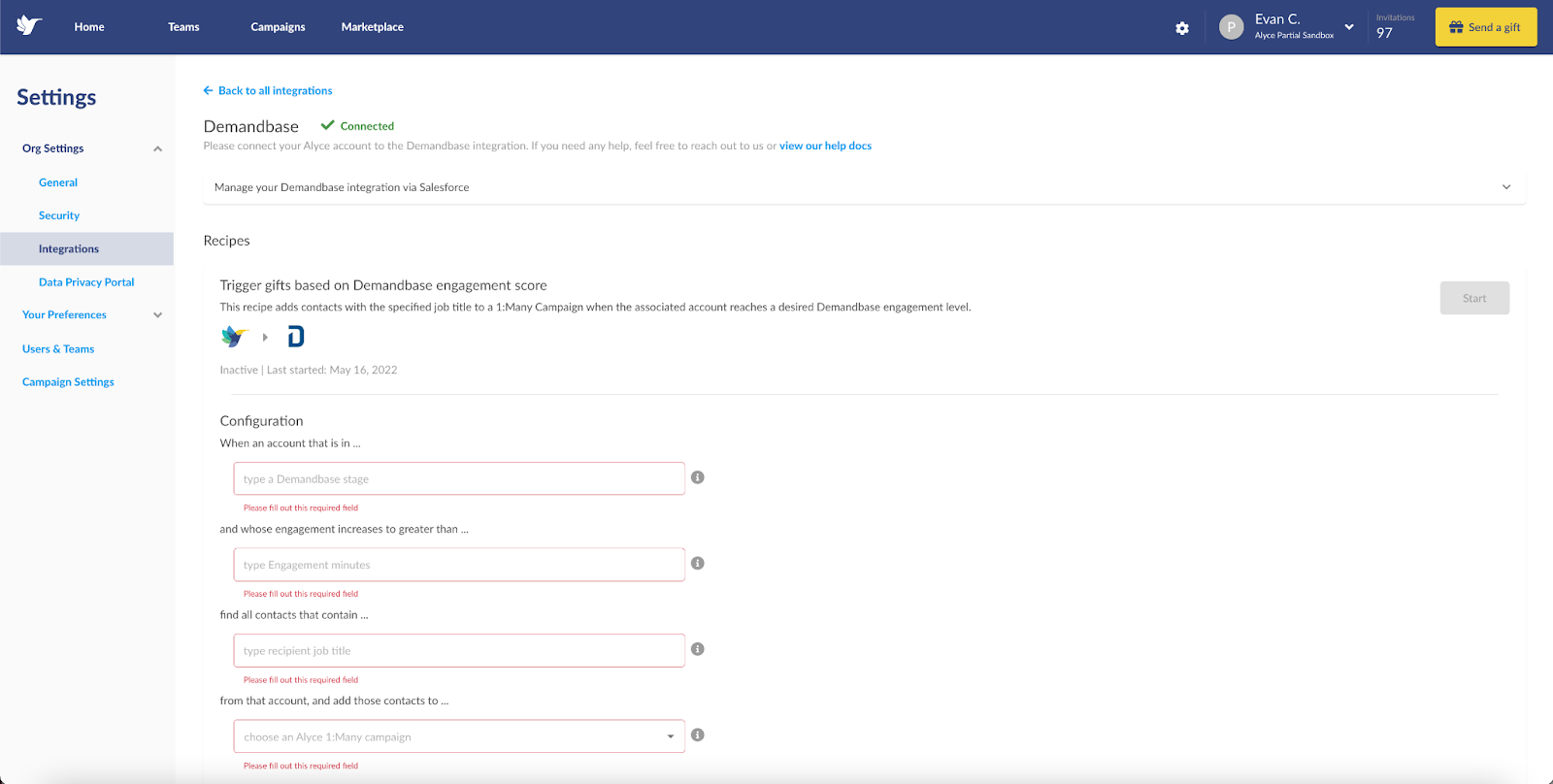Viewport: 1553px width, 784px height.
Task: Open the Alyce 1:Many campaign dropdown
Action: tap(459, 736)
